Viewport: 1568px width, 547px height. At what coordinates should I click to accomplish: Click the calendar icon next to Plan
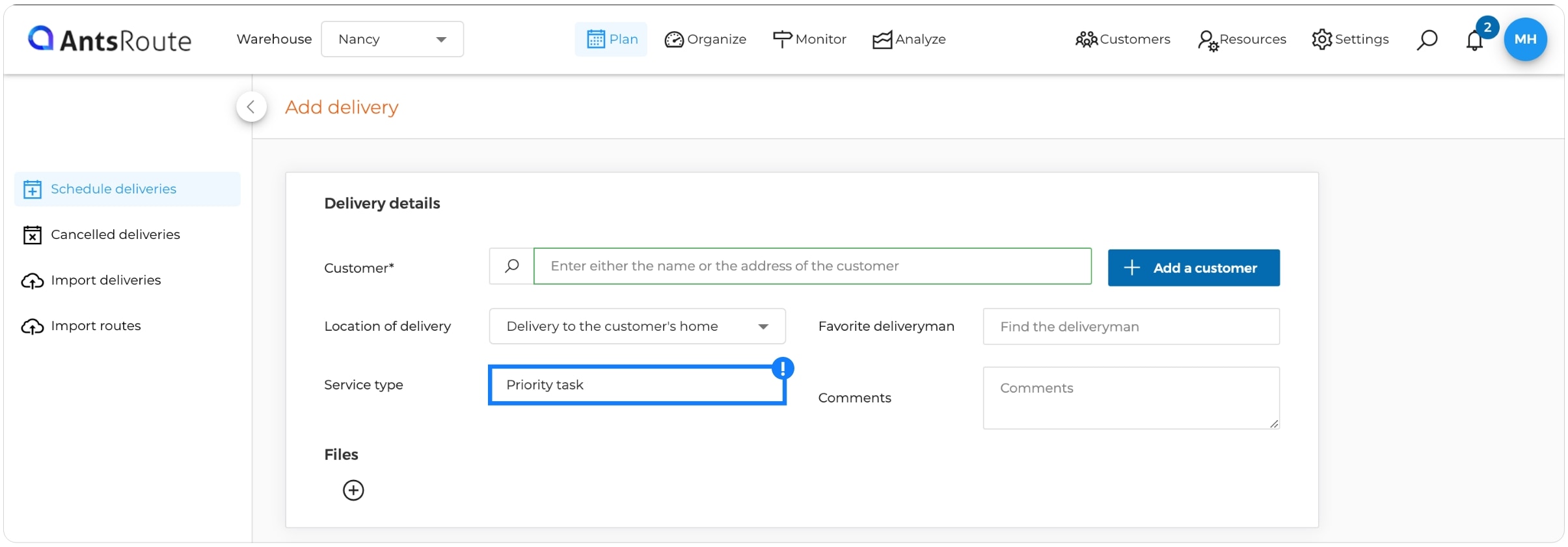(595, 39)
